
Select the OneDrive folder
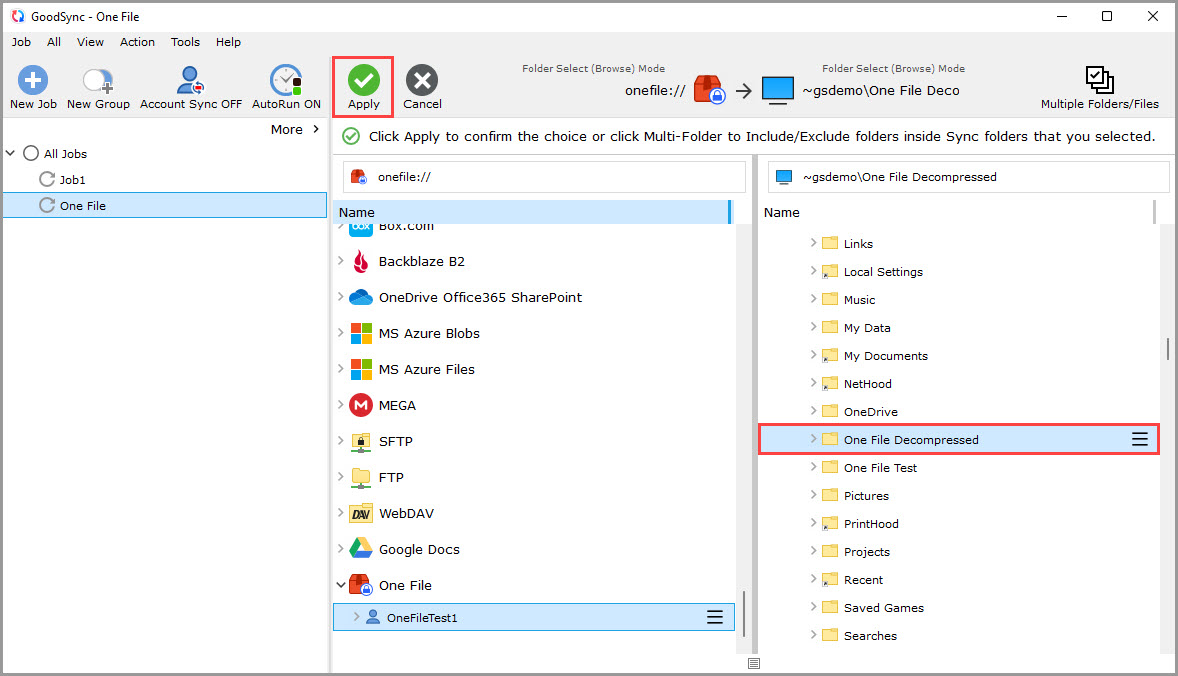click(870, 412)
